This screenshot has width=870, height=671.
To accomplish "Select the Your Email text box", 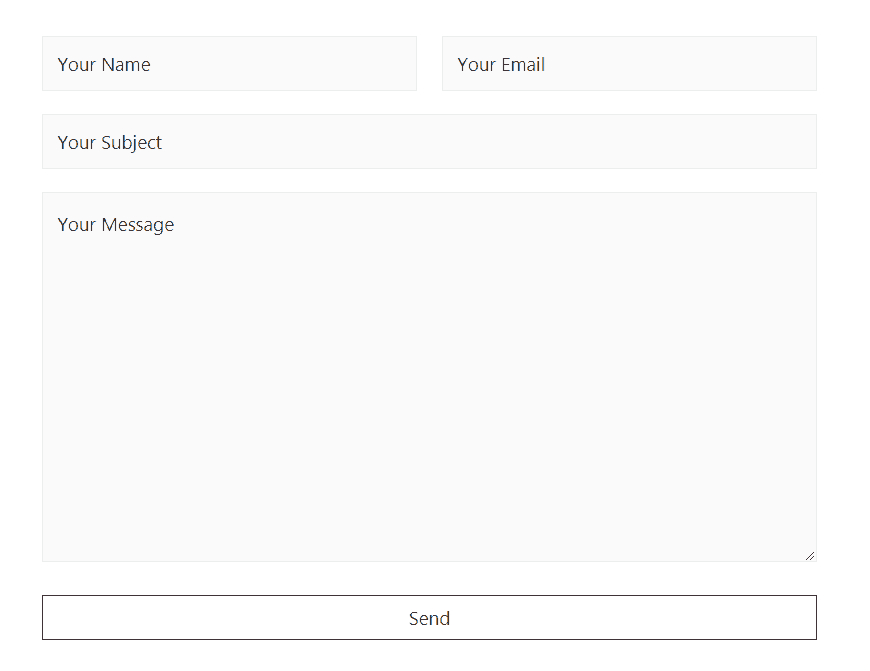I will tap(629, 63).
